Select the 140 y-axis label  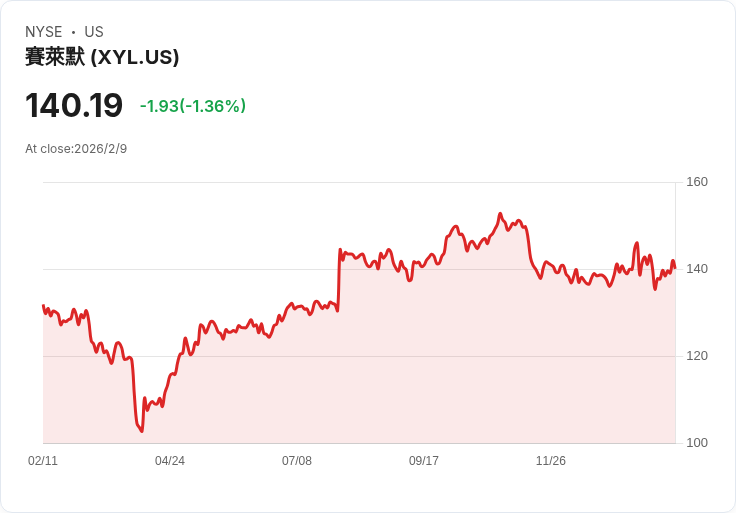point(697,269)
